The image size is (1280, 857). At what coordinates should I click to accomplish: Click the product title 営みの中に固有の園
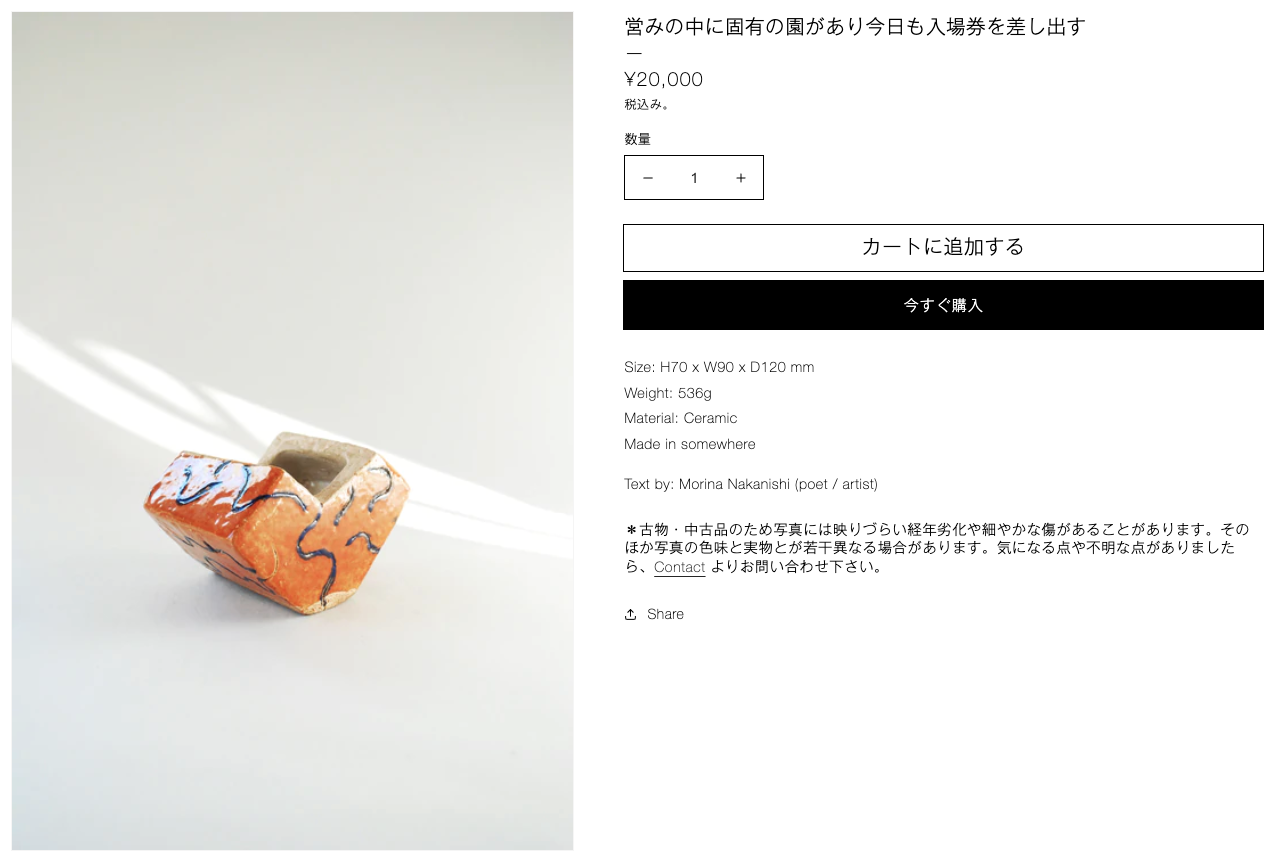855,27
